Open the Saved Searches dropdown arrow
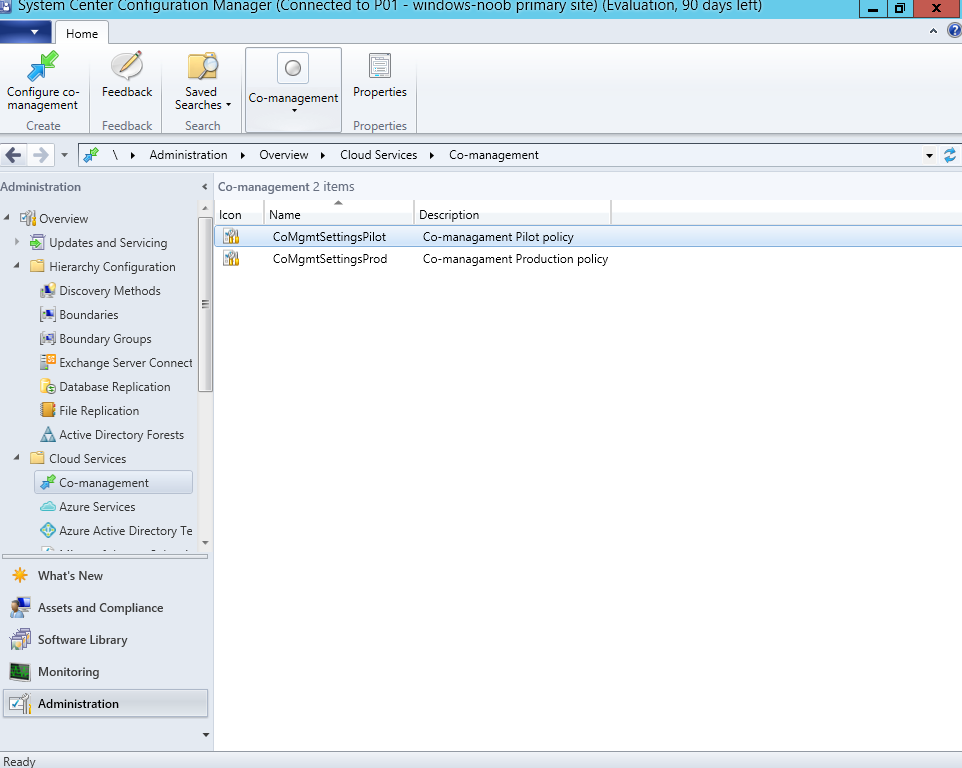Image resolution: width=962 pixels, height=768 pixels. click(x=228, y=105)
